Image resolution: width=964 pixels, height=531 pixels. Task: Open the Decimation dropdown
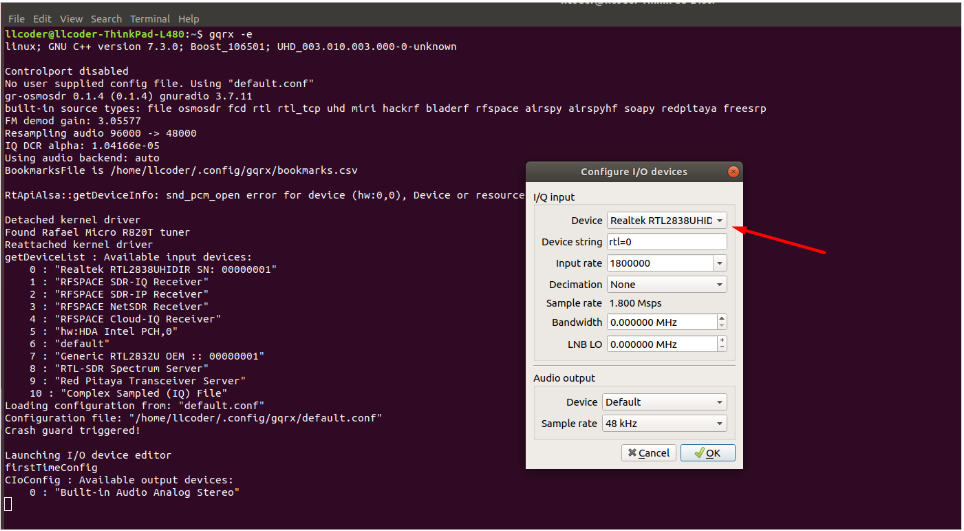click(666, 284)
